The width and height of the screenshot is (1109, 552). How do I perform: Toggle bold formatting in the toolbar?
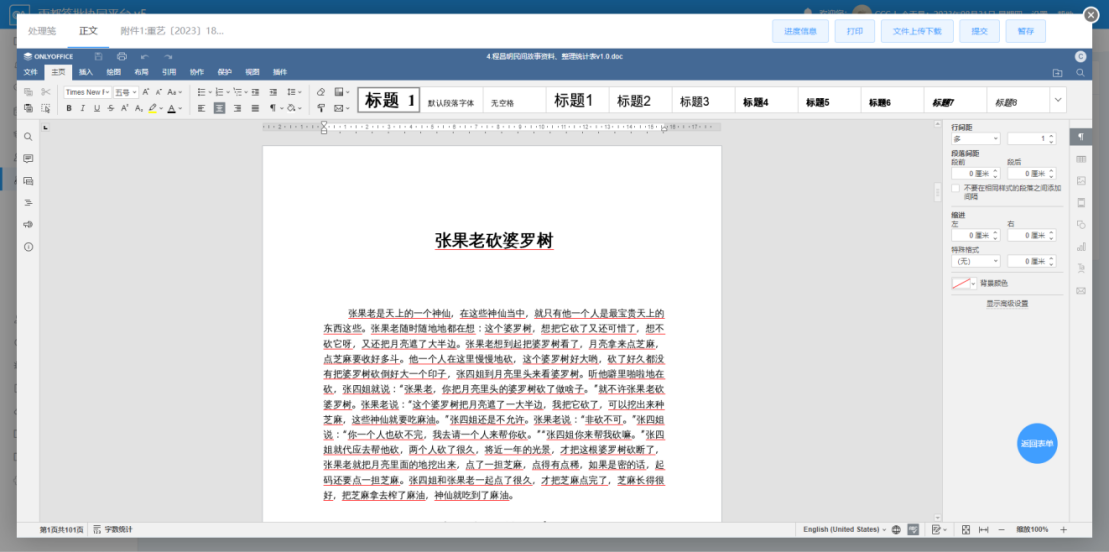coord(69,108)
